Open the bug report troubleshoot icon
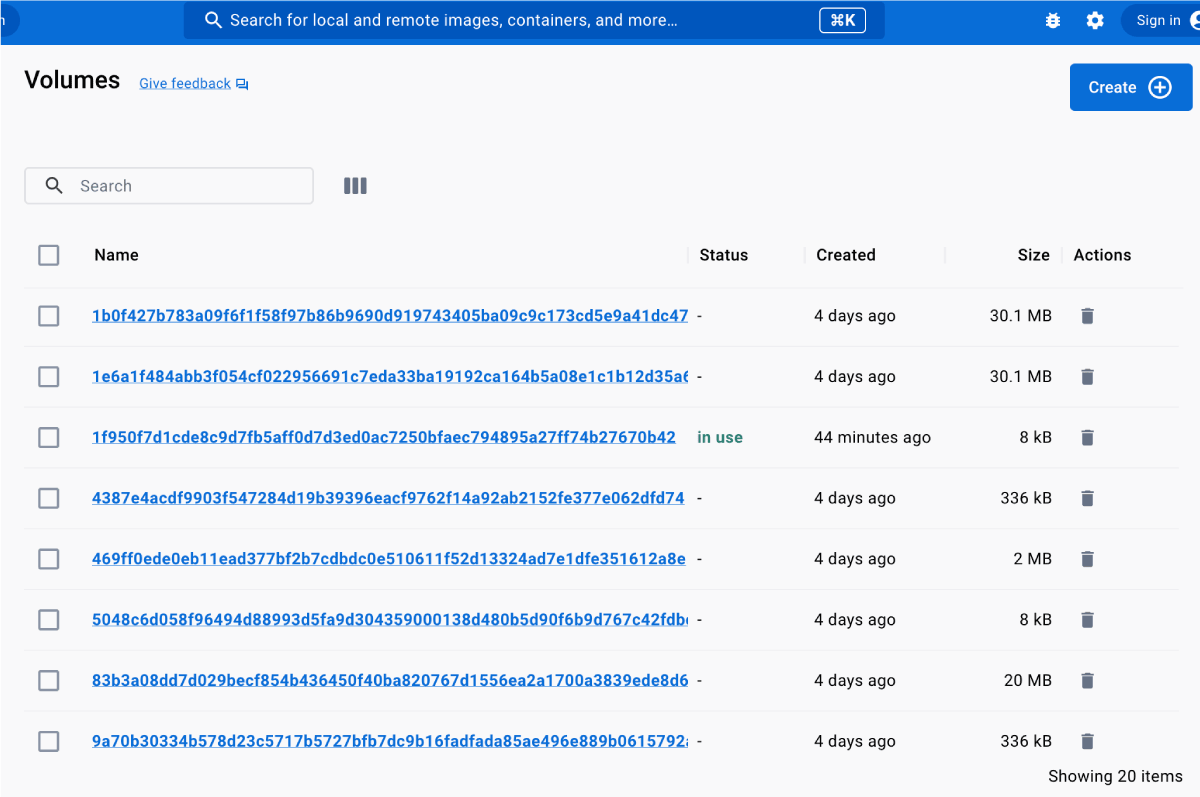 click(1052, 20)
